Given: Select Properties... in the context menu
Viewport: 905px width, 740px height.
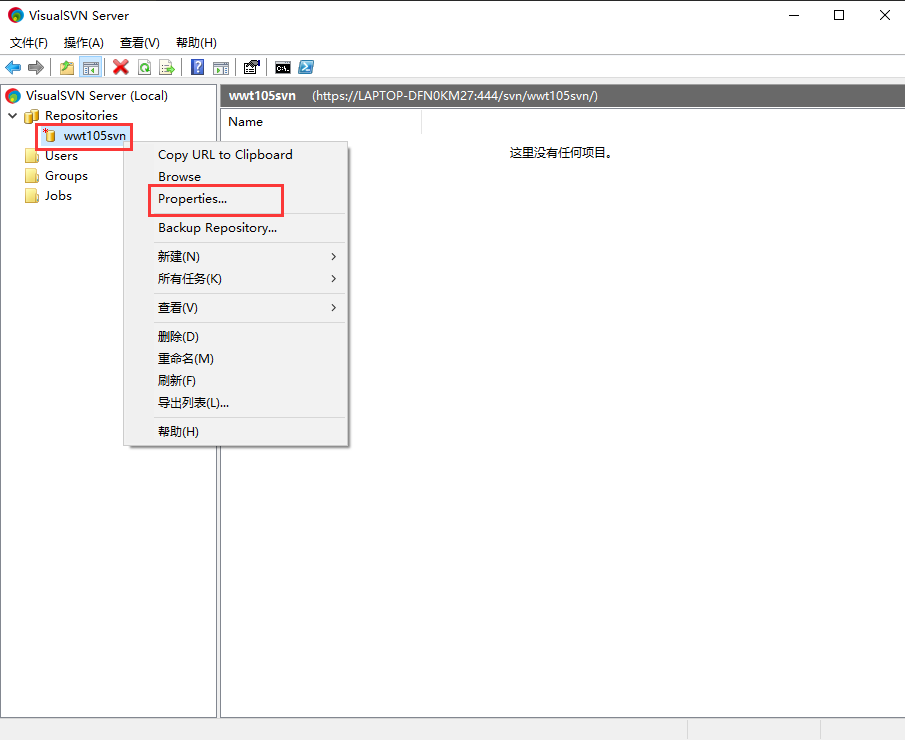Looking at the screenshot, I should pyautogui.click(x=193, y=199).
